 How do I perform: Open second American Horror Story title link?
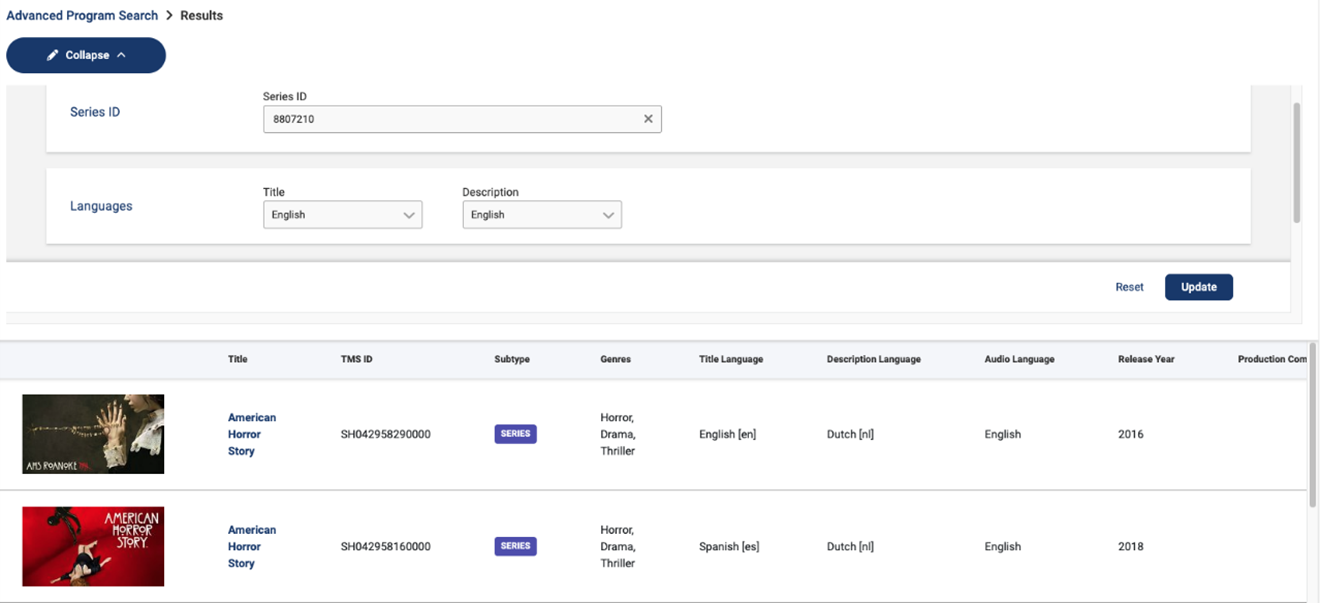coord(251,546)
